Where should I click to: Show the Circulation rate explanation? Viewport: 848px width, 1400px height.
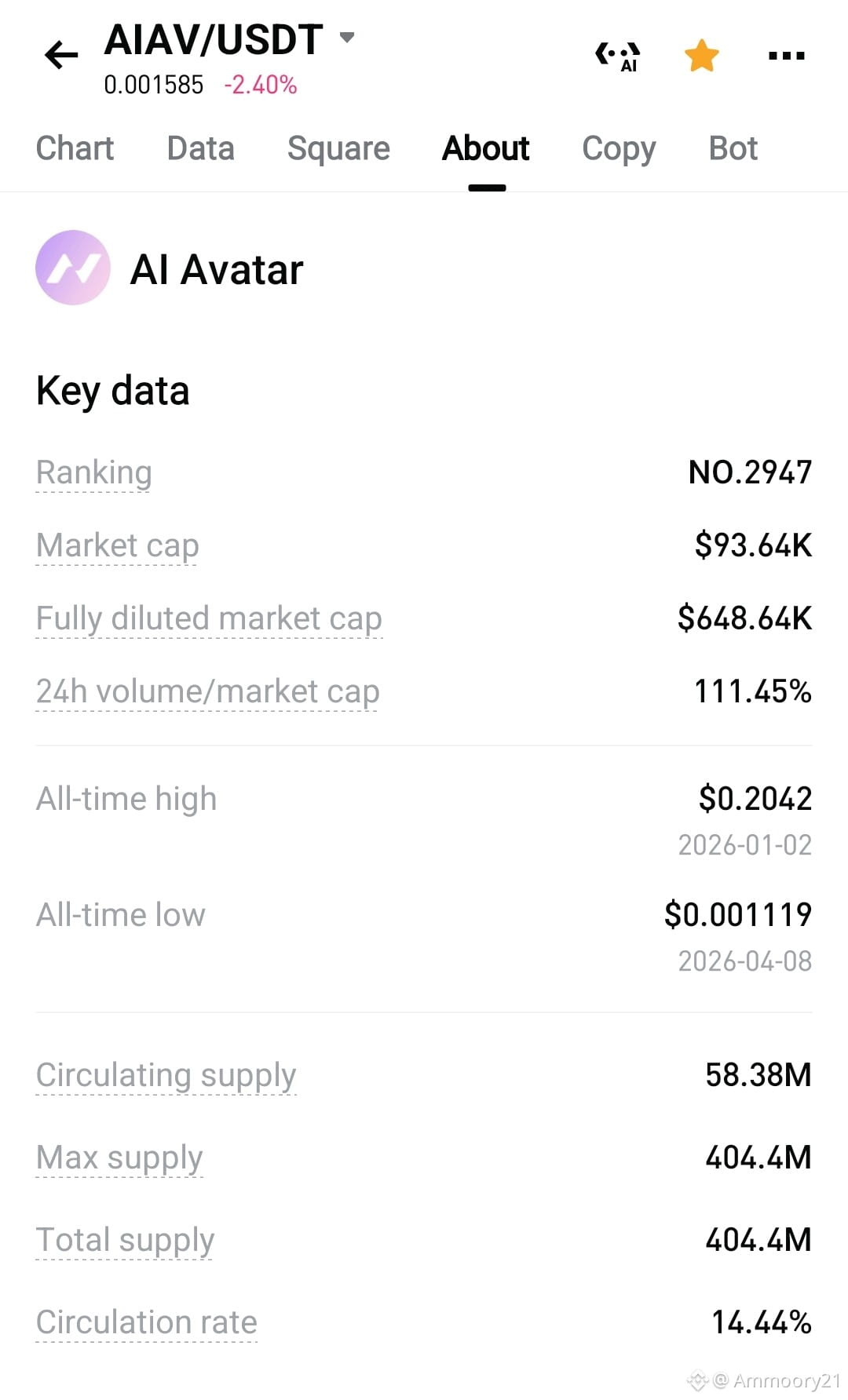coord(147,1322)
